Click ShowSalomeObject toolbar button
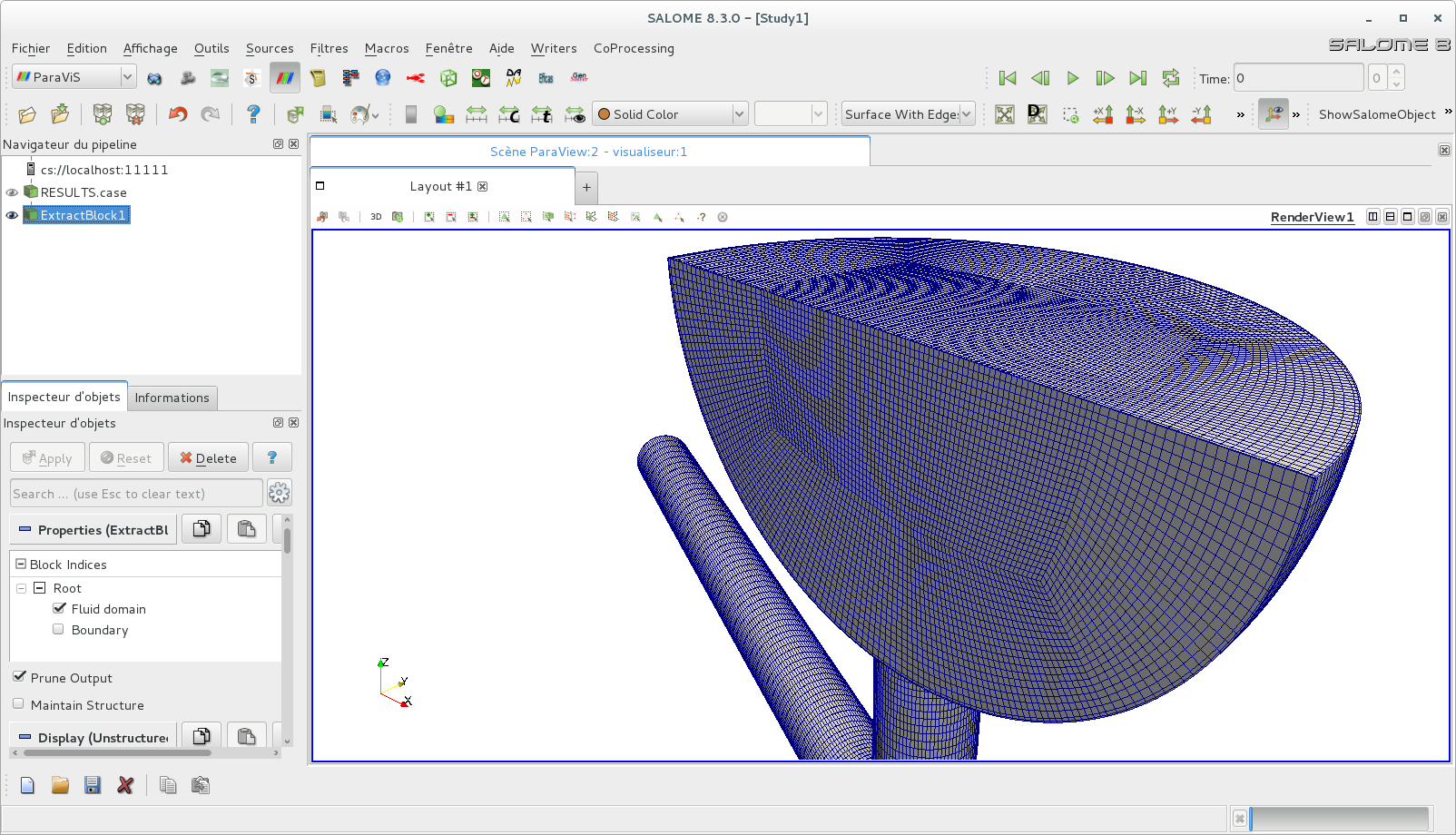The height and width of the screenshot is (835, 1456). [x=1376, y=114]
